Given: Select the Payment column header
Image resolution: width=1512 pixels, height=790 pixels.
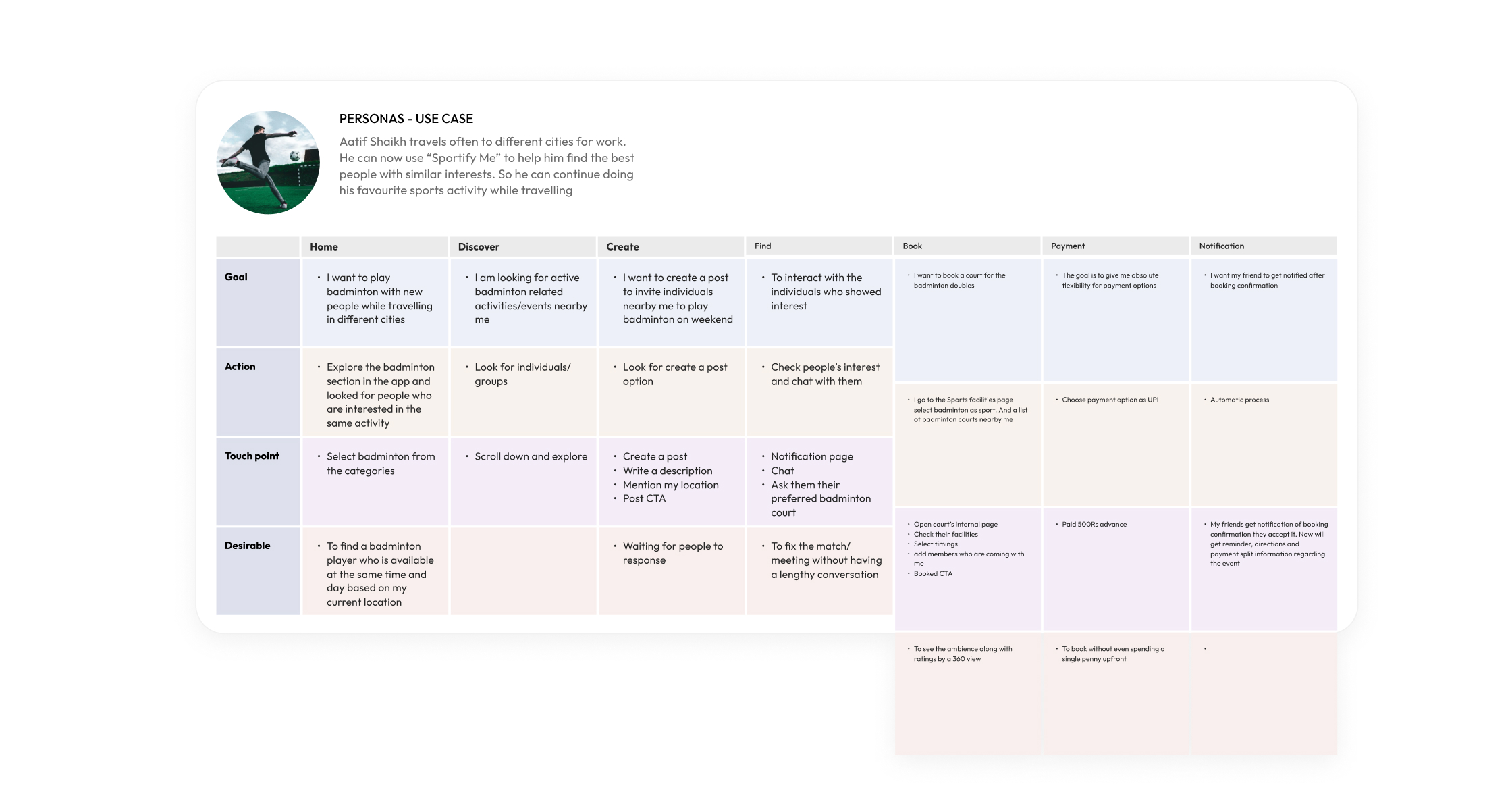Looking at the screenshot, I should (x=1068, y=246).
